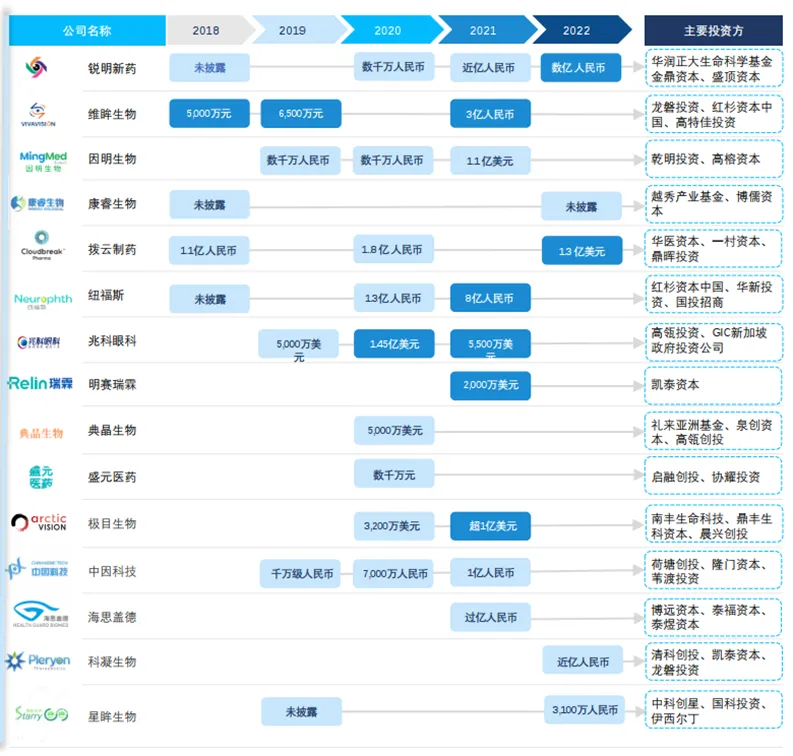This screenshot has width=793, height=756.
Task: Select the 主要投资方 header
Action: (x=713, y=30)
